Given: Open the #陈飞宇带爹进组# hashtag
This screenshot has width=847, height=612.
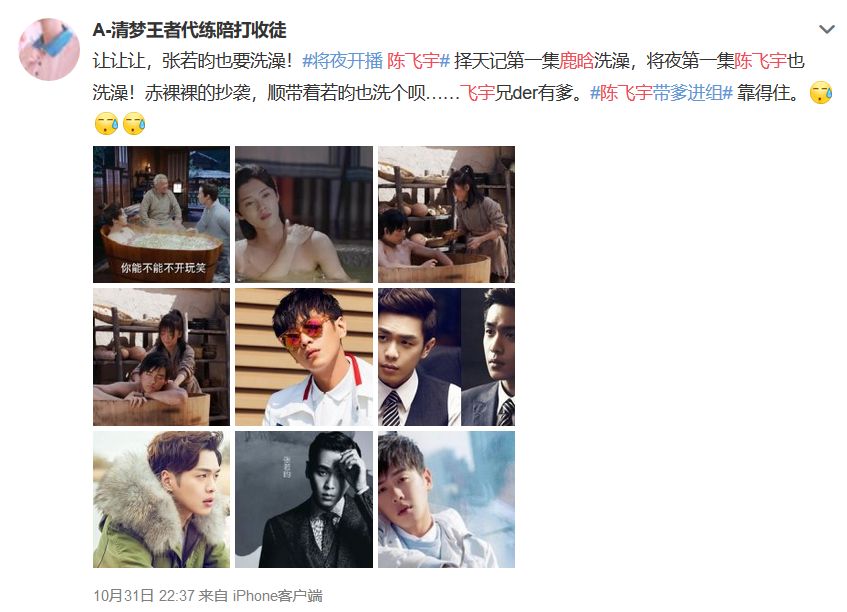Looking at the screenshot, I should coord(661,93).
